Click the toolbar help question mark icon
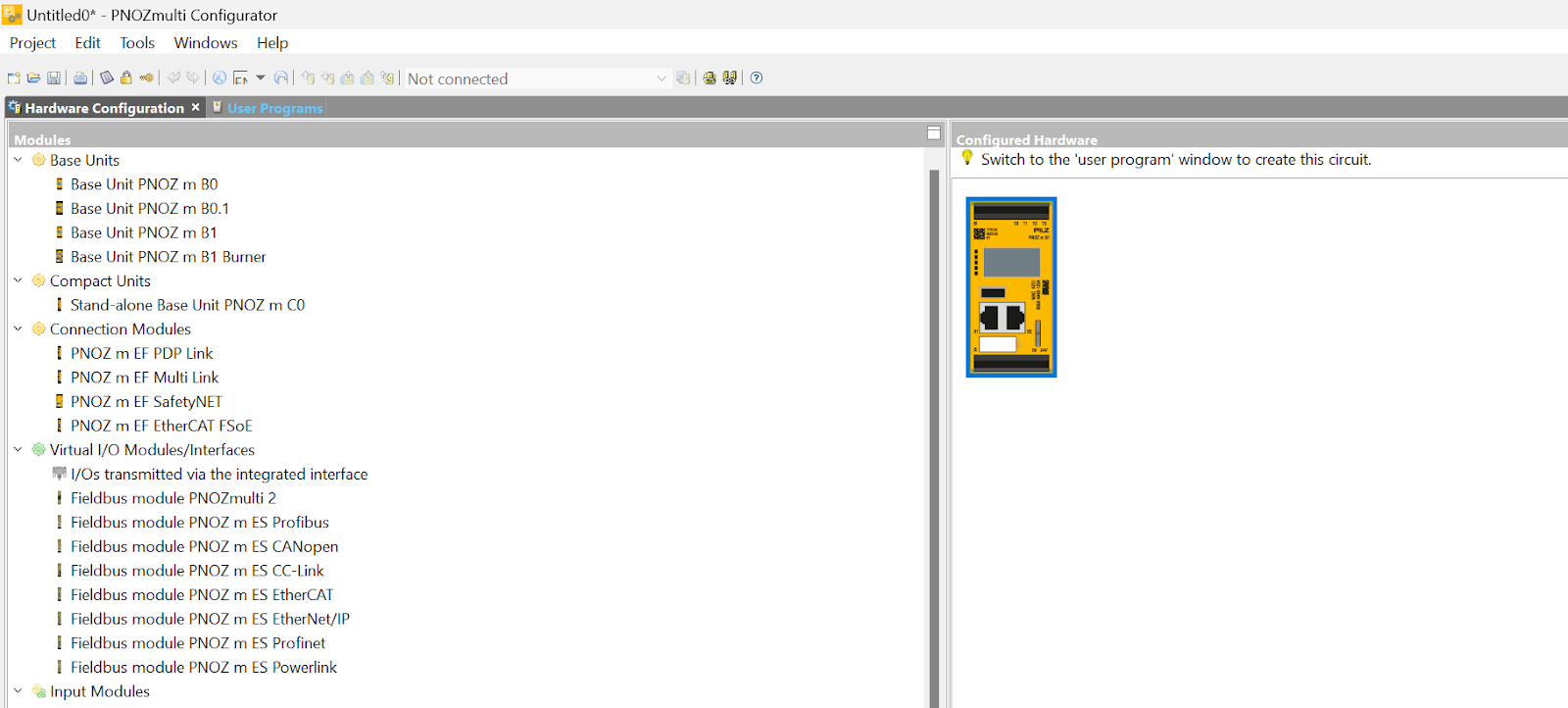Screen dimensions: 1568x708 (x=757, y=78)
